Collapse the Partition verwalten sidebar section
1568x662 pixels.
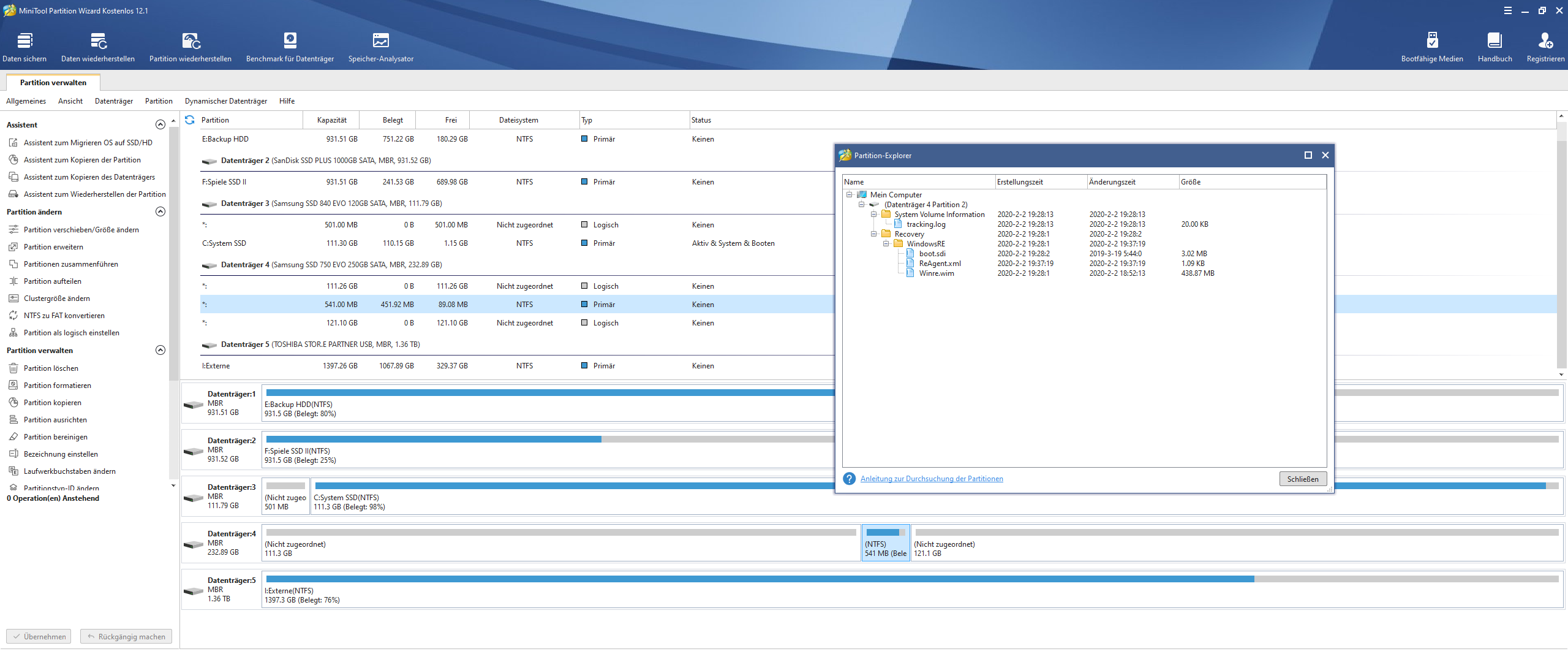pos(160,350)
